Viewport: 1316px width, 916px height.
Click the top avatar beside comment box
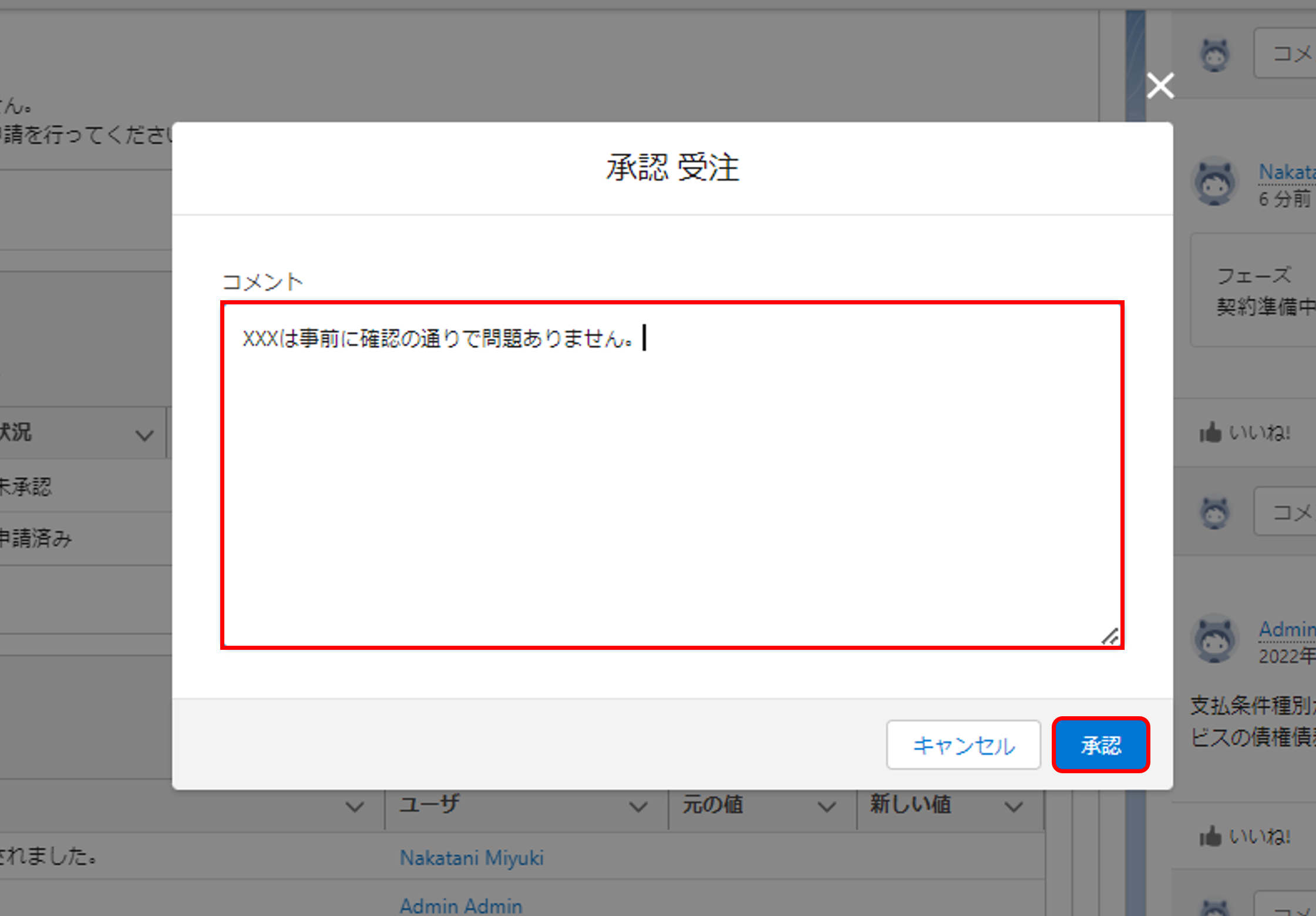(x=1214, y=55)
